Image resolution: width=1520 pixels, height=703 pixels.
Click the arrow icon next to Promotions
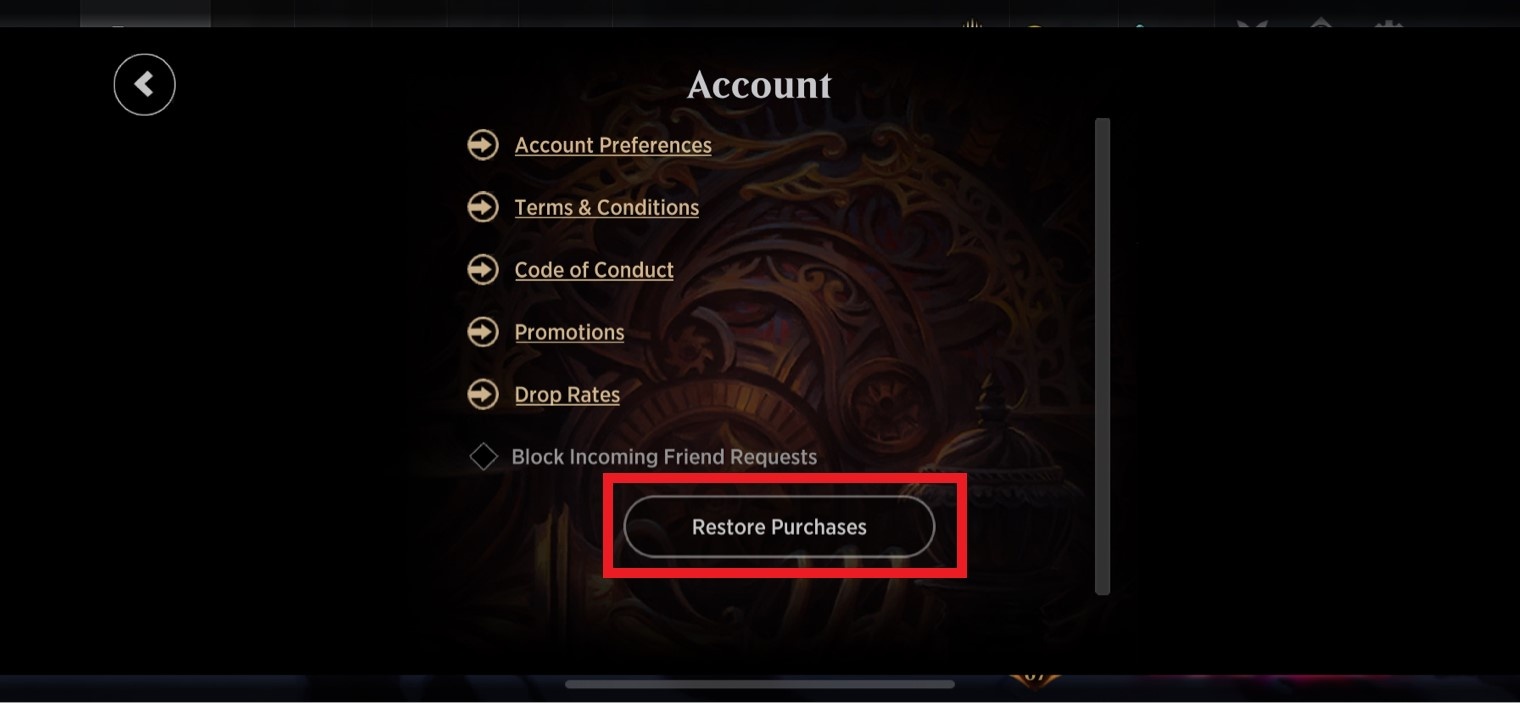point(482,332)
